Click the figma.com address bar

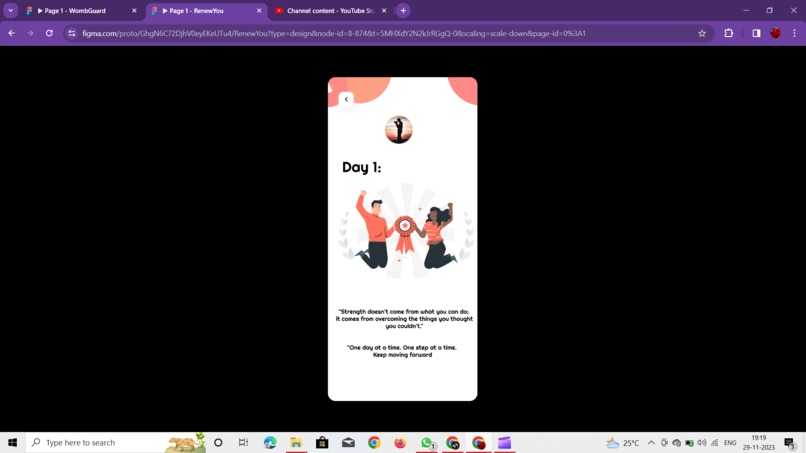coord(386,33)
